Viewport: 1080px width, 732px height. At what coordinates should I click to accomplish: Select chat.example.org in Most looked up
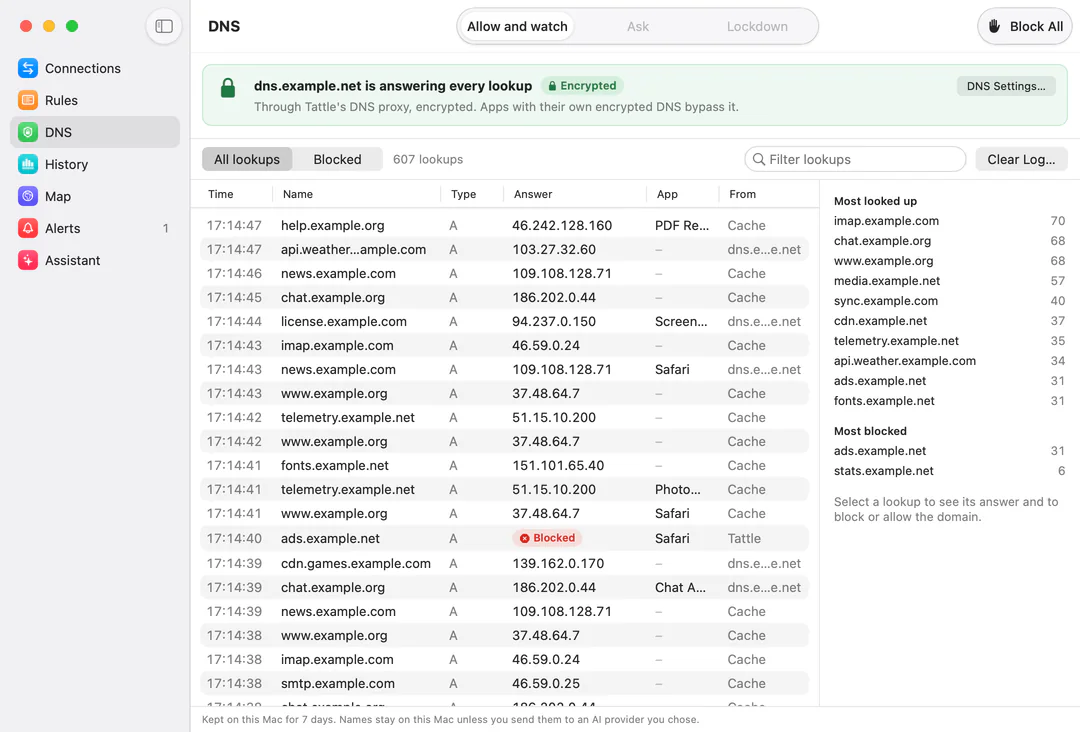tap(949, 241)
